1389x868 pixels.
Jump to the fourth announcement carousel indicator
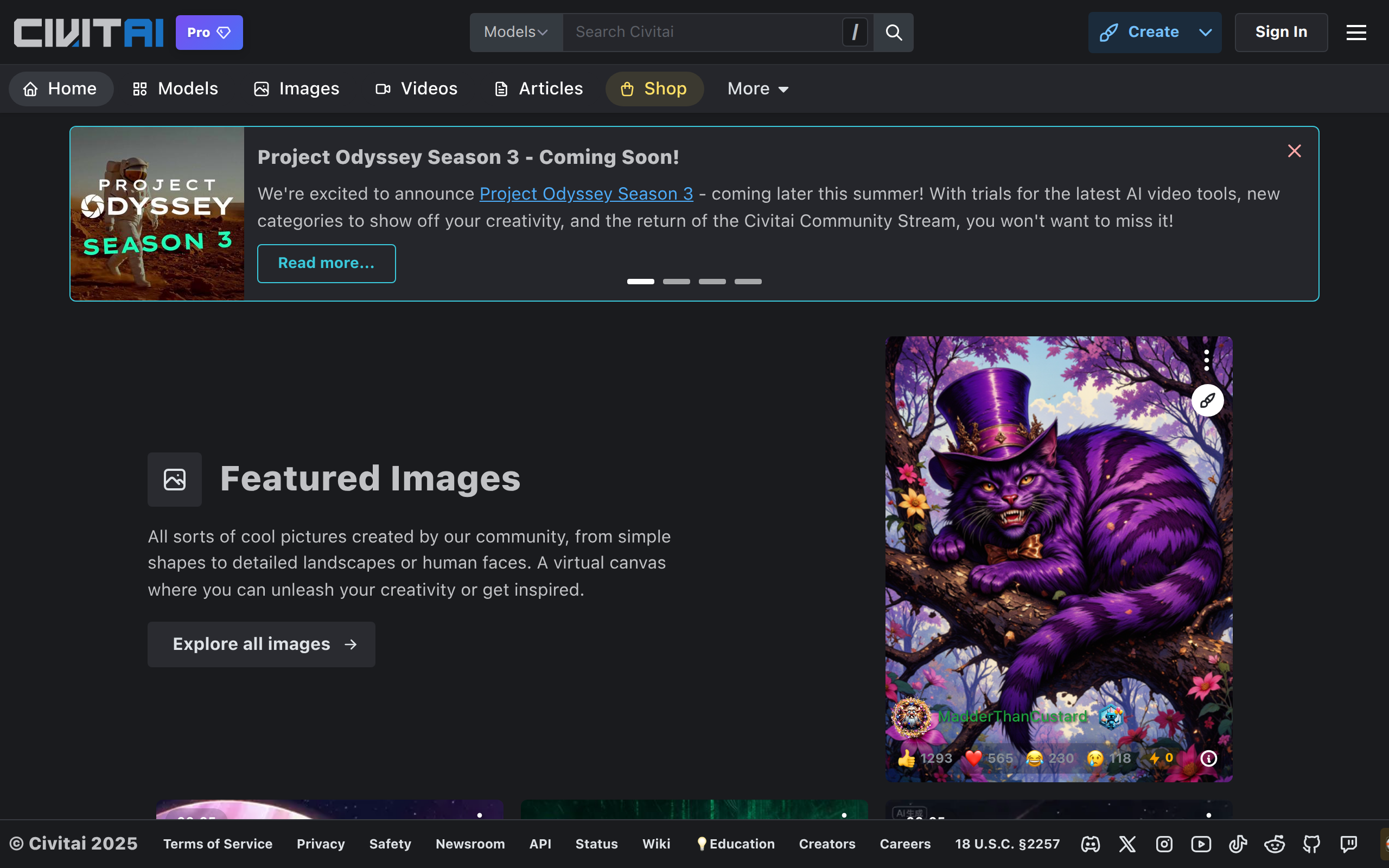coord(748,282)
